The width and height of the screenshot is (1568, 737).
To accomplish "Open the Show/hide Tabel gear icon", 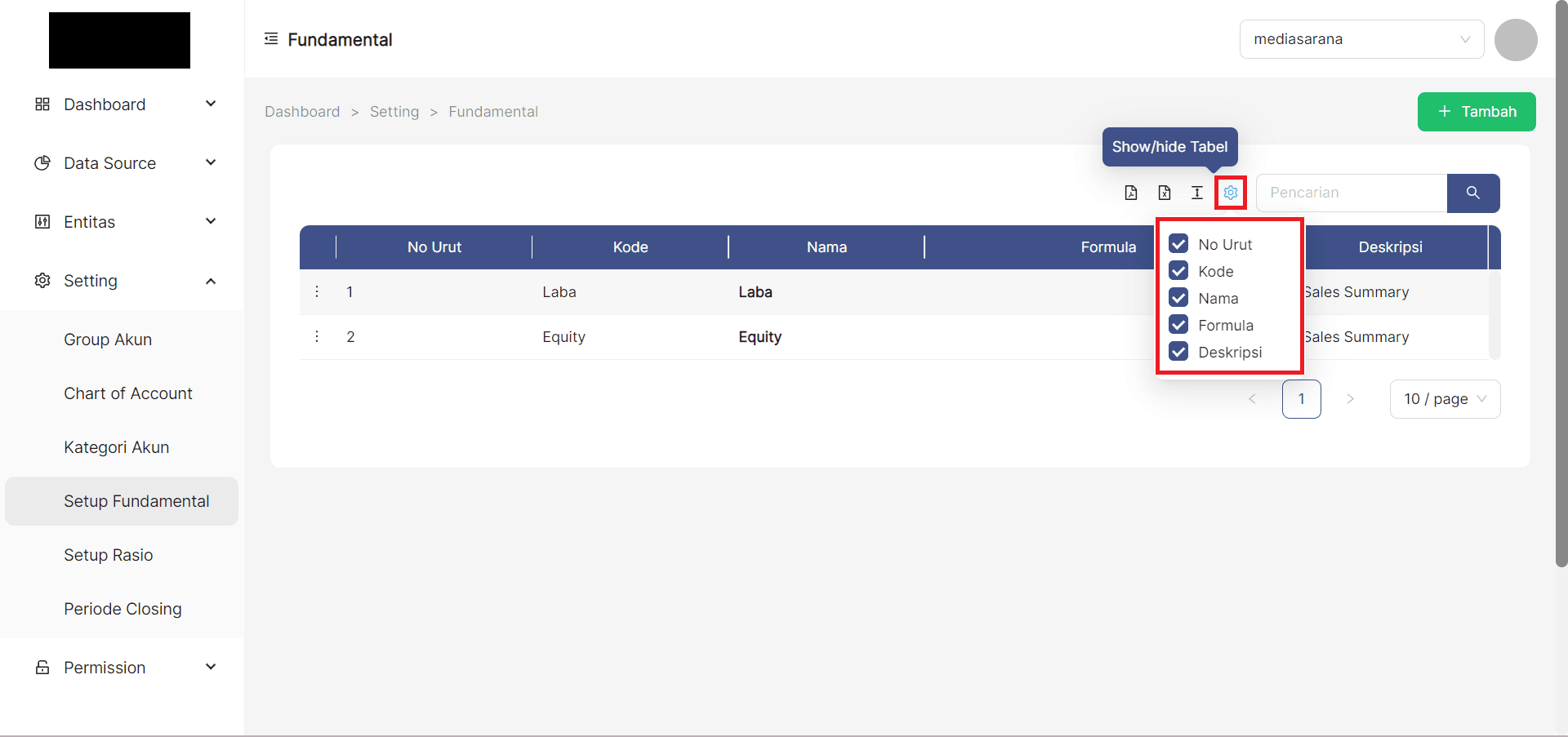I will (x=1231, y=193).
